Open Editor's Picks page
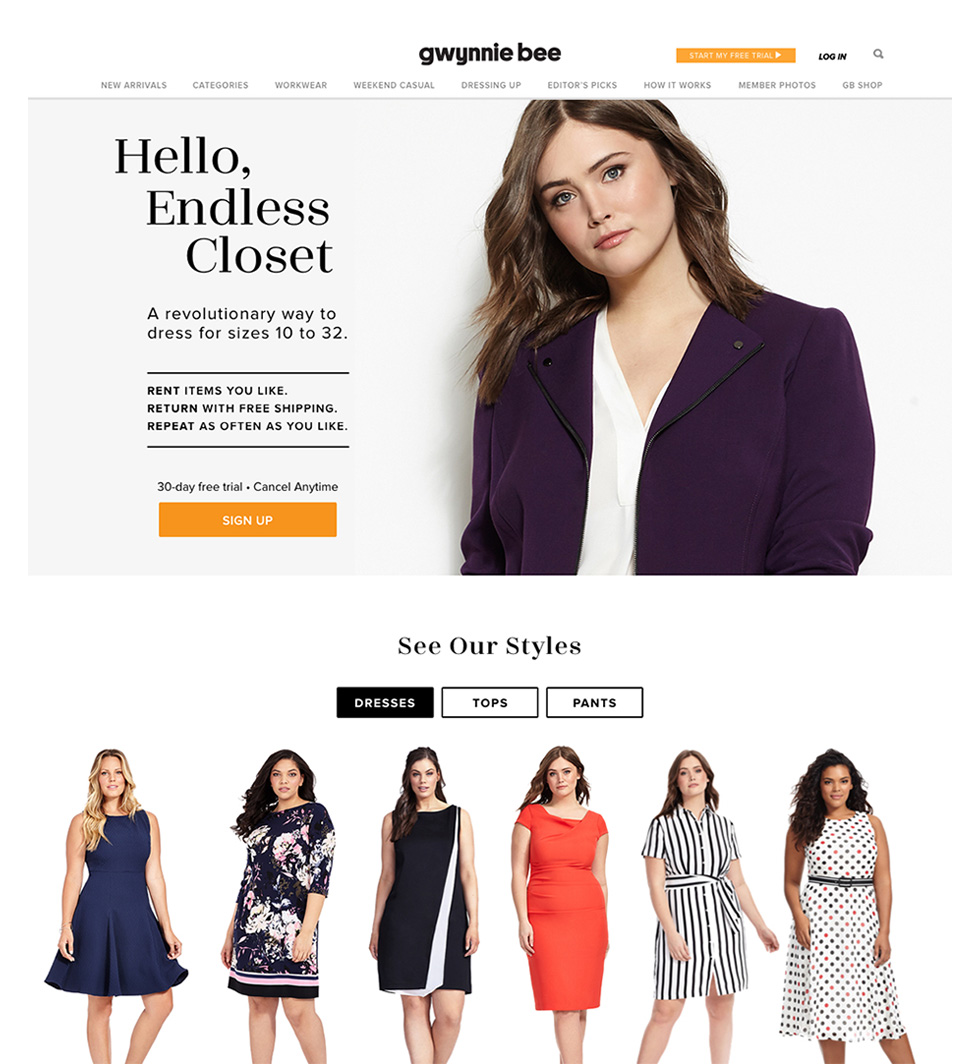 (x=582, y=86)
